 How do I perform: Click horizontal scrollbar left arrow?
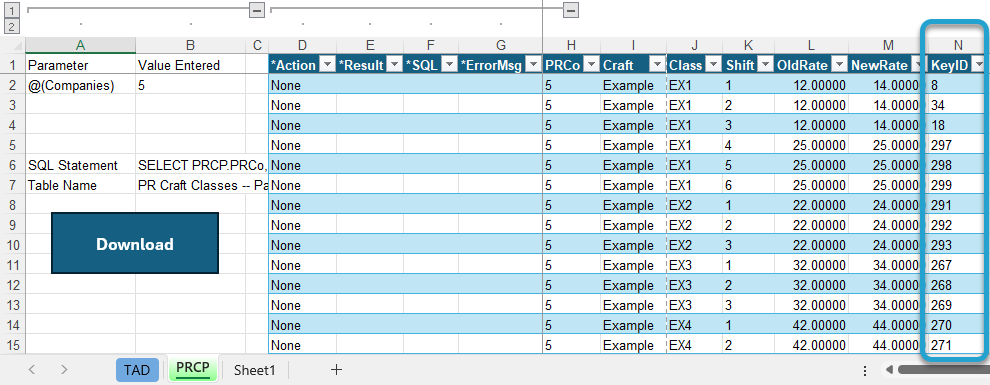pos(889,370)
